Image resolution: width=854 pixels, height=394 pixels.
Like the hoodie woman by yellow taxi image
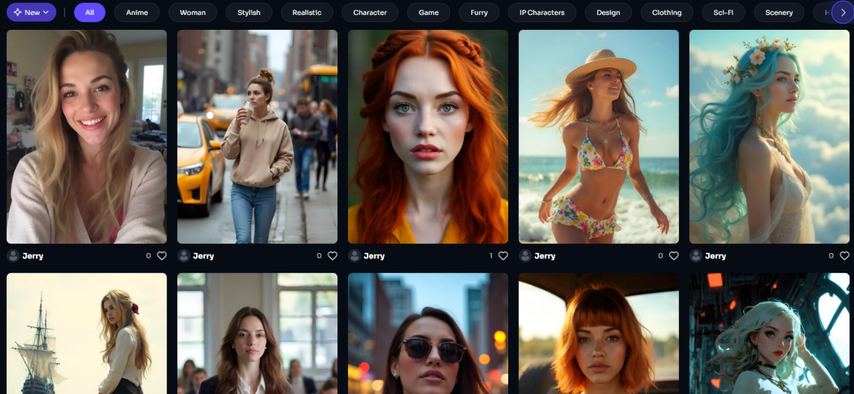click(332, 256)
